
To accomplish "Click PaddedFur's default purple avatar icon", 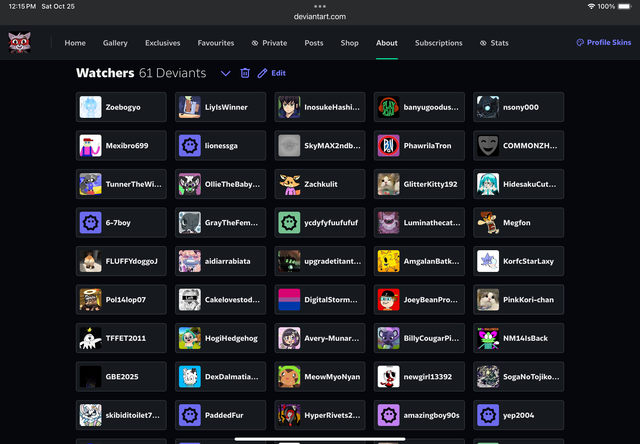I will [190, 415].
